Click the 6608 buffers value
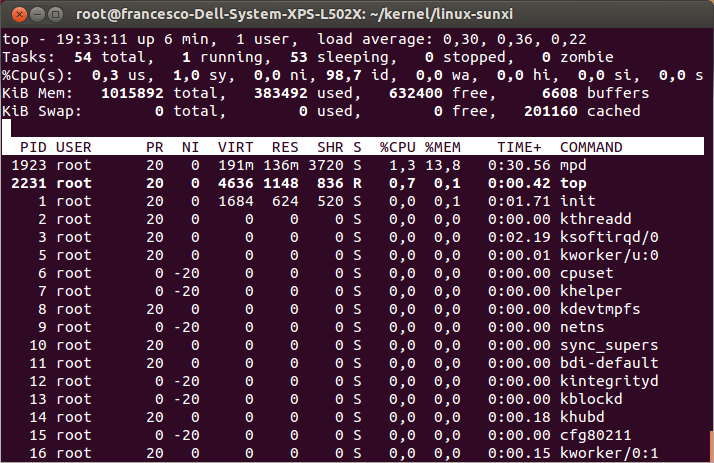Screen dimensions: 714x463 pos(560,93)
